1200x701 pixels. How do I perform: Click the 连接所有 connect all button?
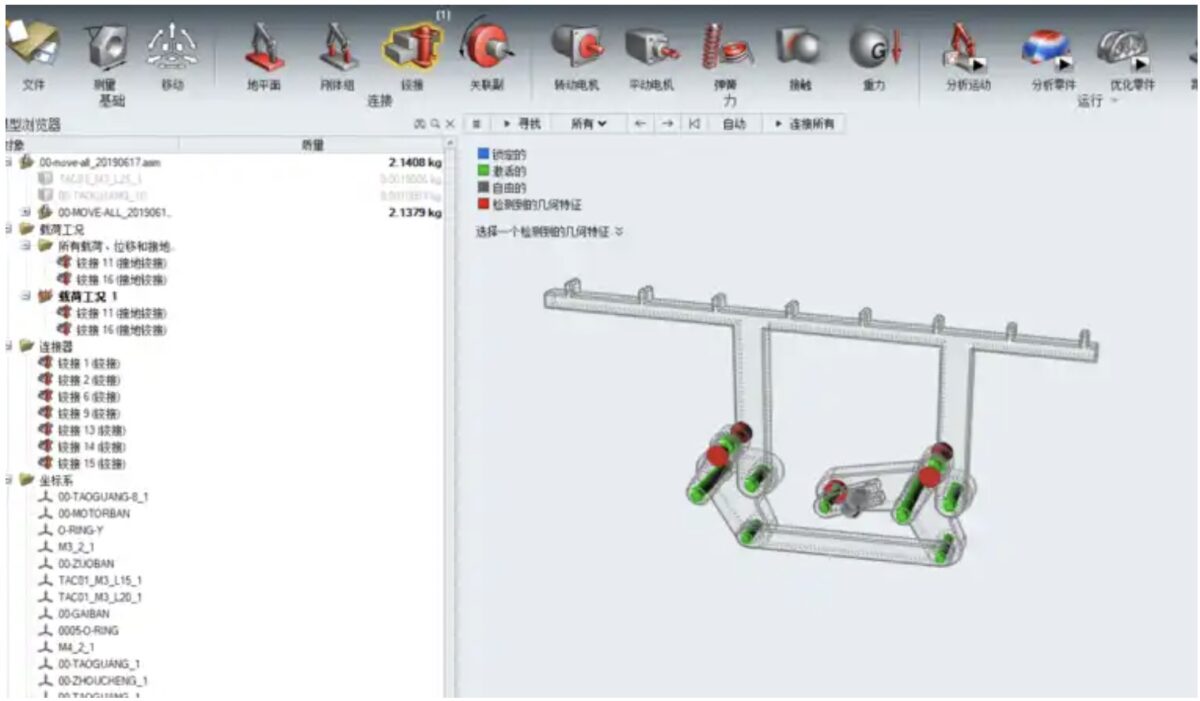tap(804, 124)
